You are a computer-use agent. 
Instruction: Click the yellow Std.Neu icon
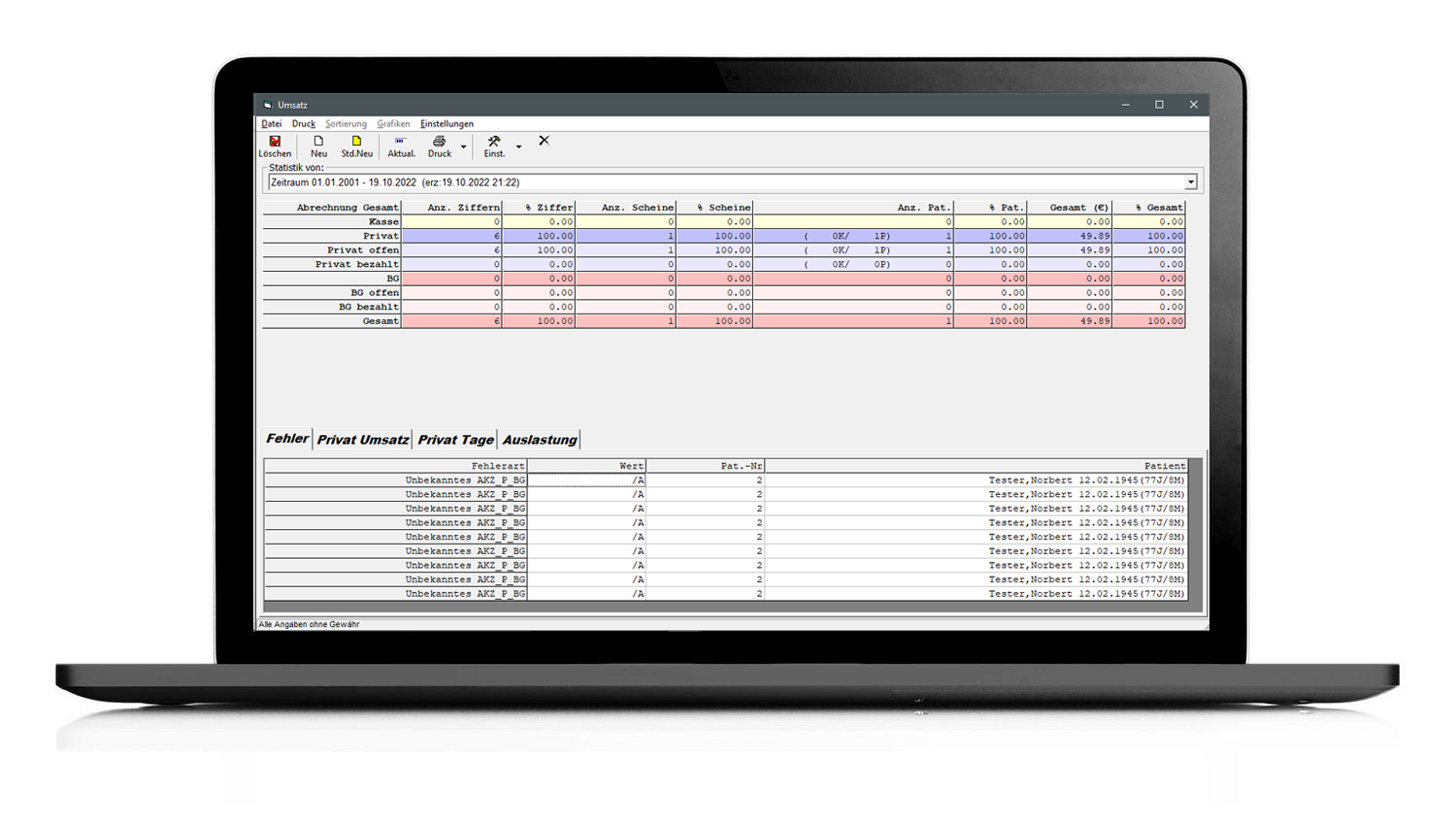coord(356,143)
